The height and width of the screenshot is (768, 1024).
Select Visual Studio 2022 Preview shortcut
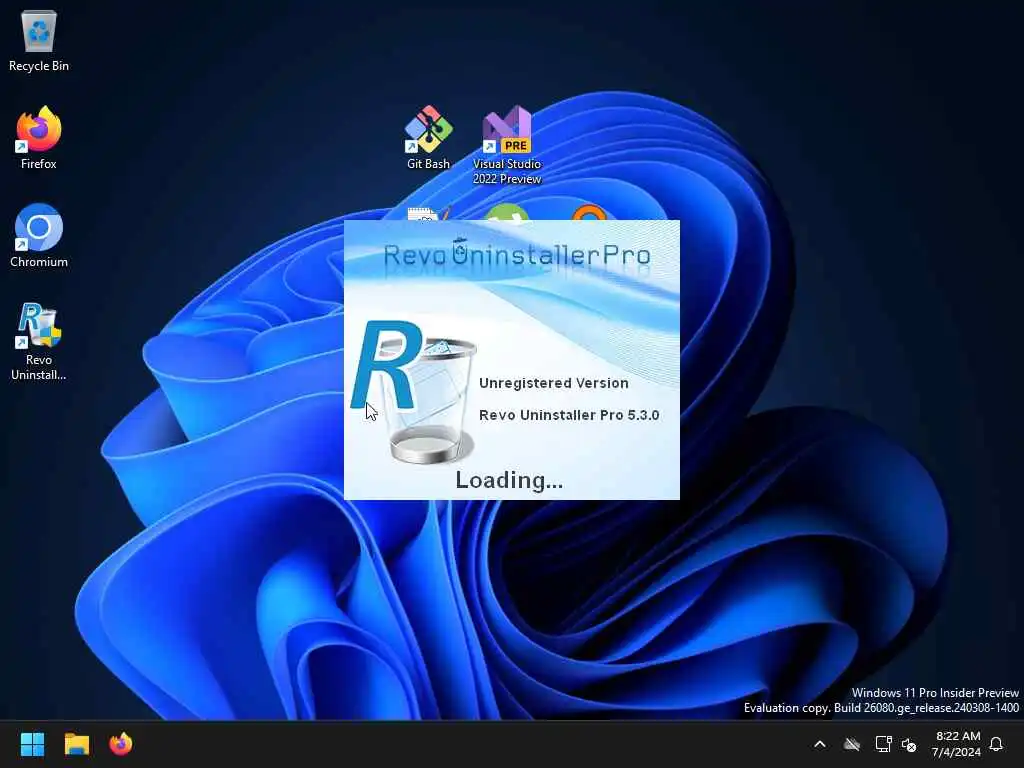[507, 145]
